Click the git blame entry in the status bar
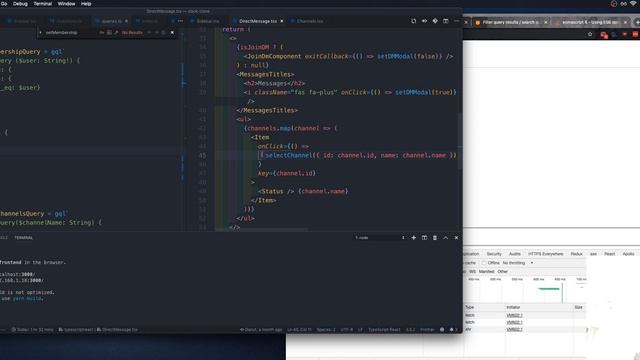The width and height of the screenshot is (640, 360). 261,330
